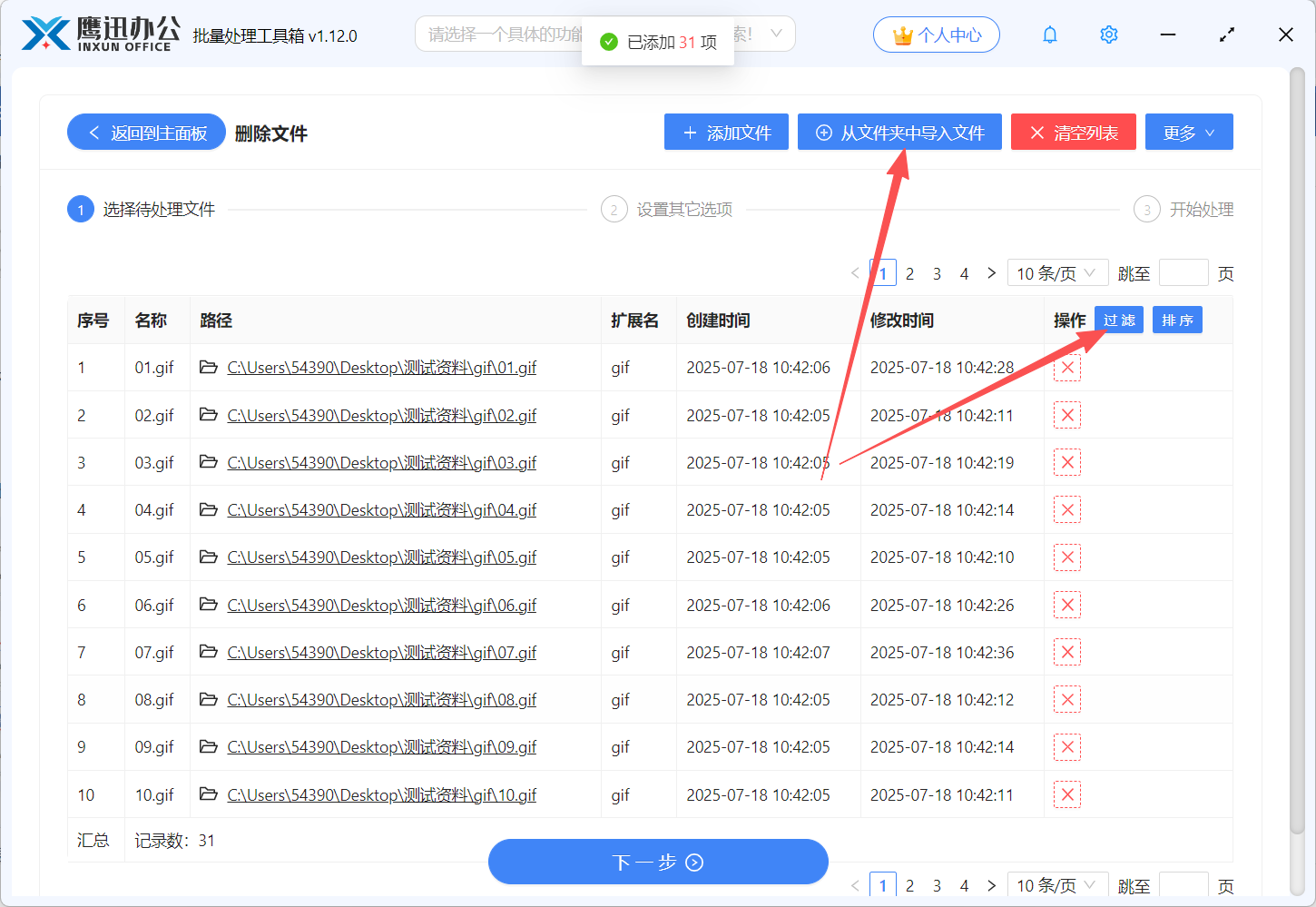Go to next page in top pager

coord(991,273)
